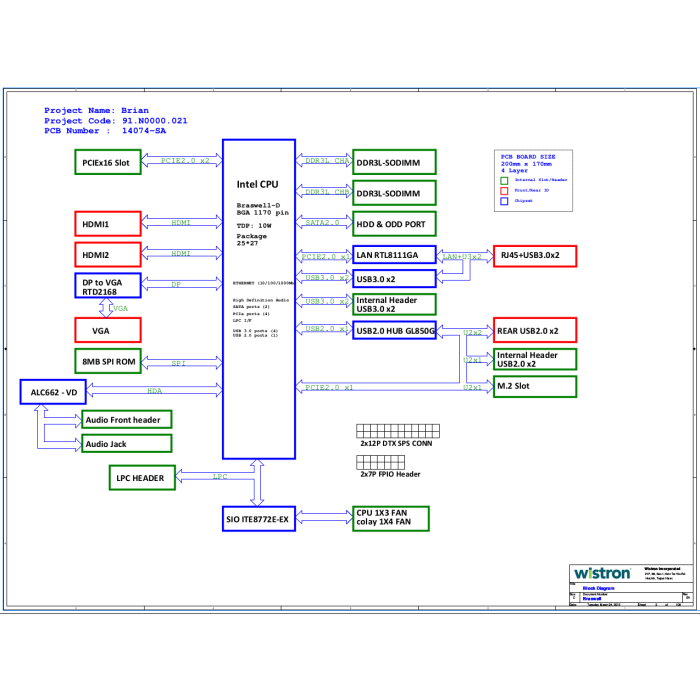This screenshot has width=700, height=700.
Task: Click the green legend square for internal slot/header
Action: (x=504, y=180)
